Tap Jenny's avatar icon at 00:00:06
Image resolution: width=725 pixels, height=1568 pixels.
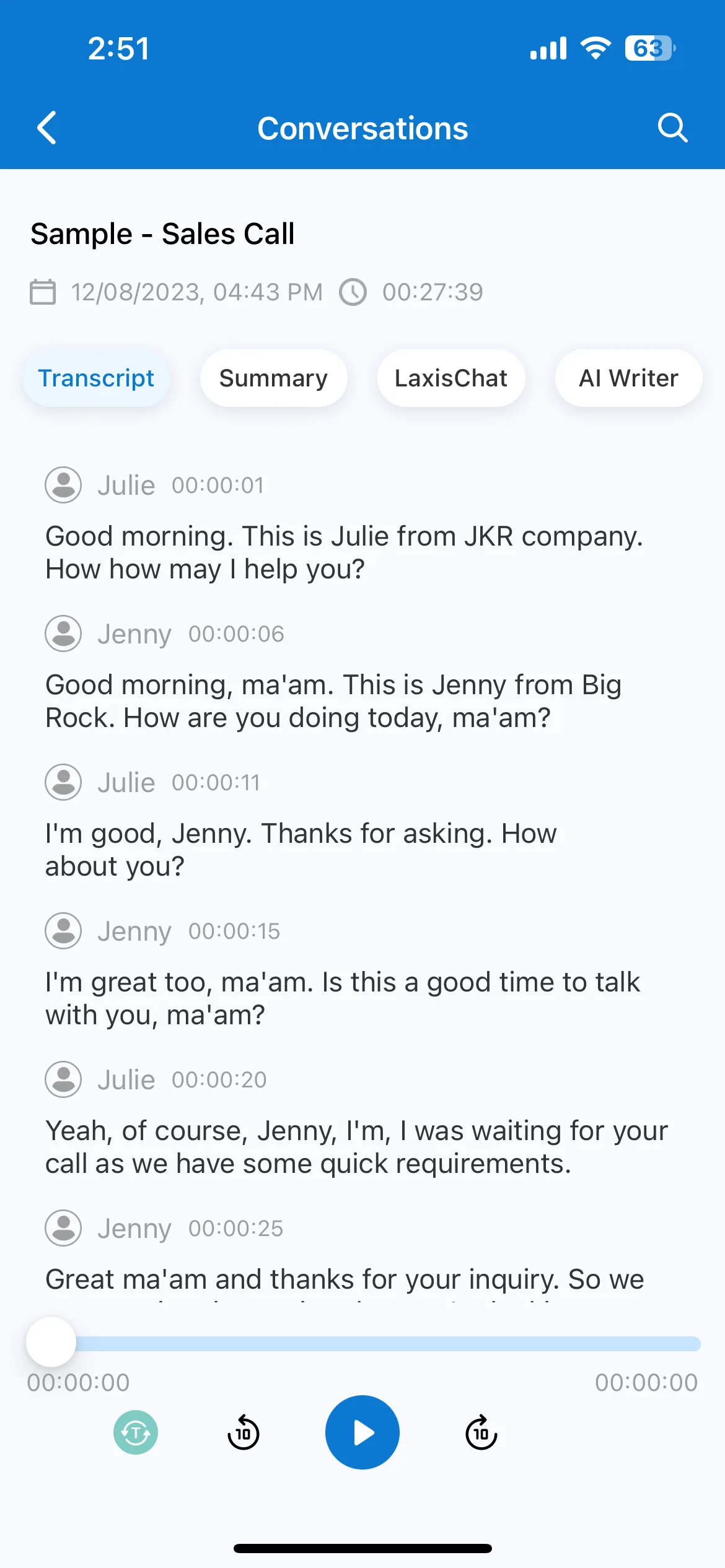point(63,634)
